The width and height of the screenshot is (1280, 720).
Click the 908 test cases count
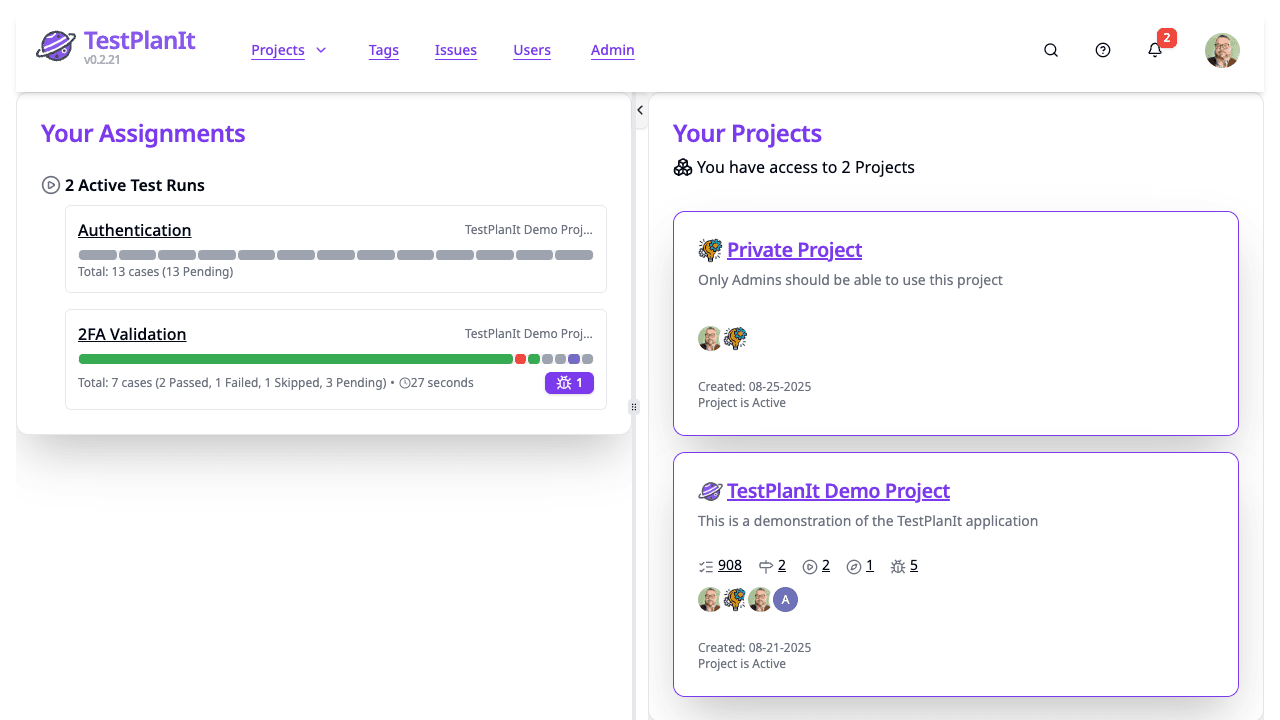[729, 565]
